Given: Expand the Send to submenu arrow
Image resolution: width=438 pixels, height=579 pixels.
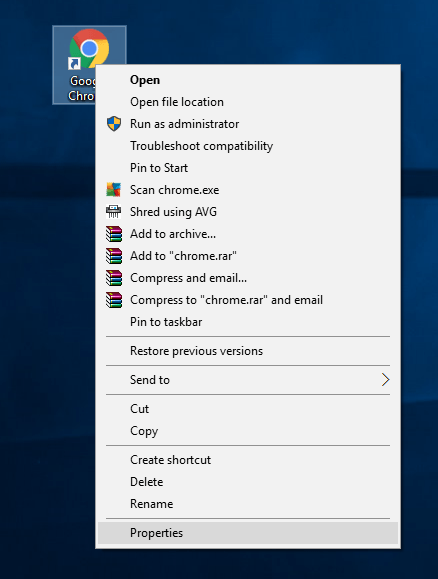Looking at the screenshot, I should point(386,380).
